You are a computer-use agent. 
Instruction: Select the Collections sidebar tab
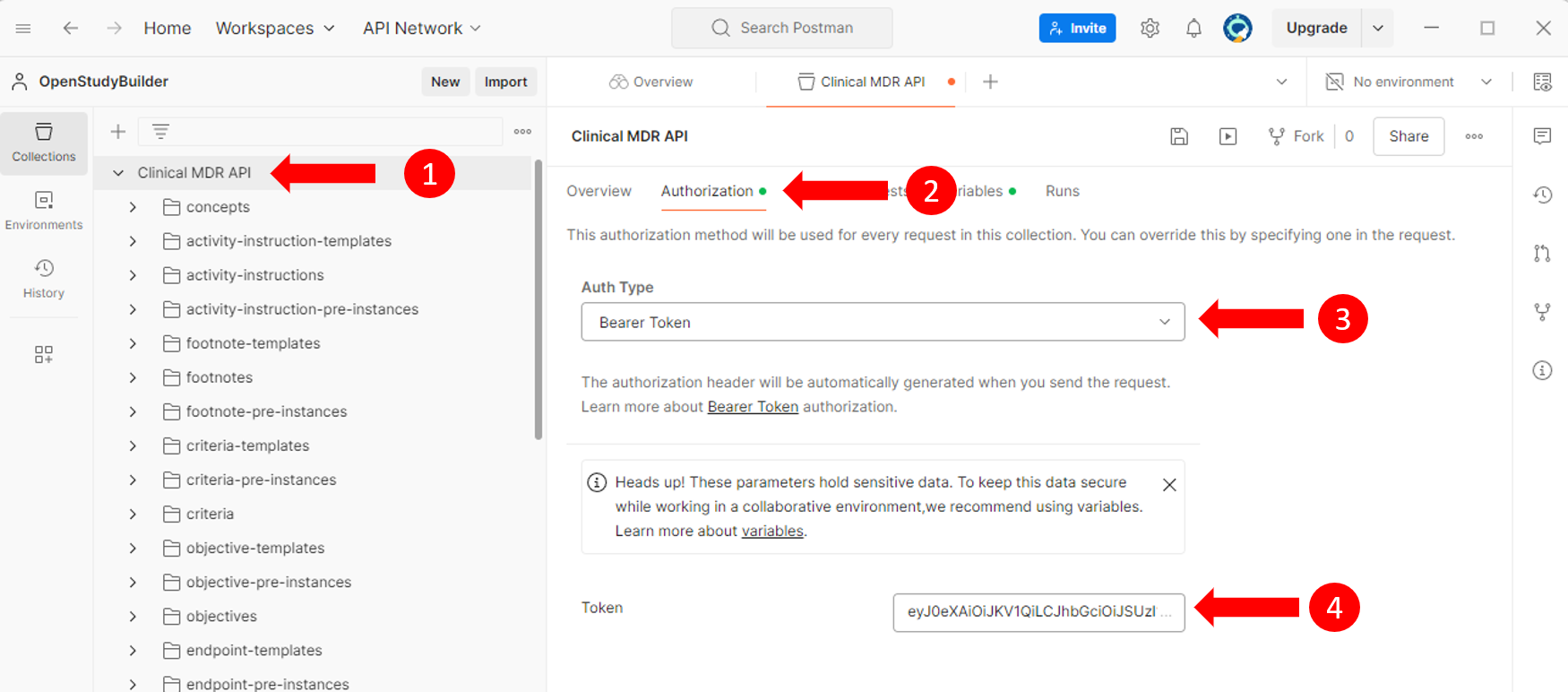click(x=44, y=143)
